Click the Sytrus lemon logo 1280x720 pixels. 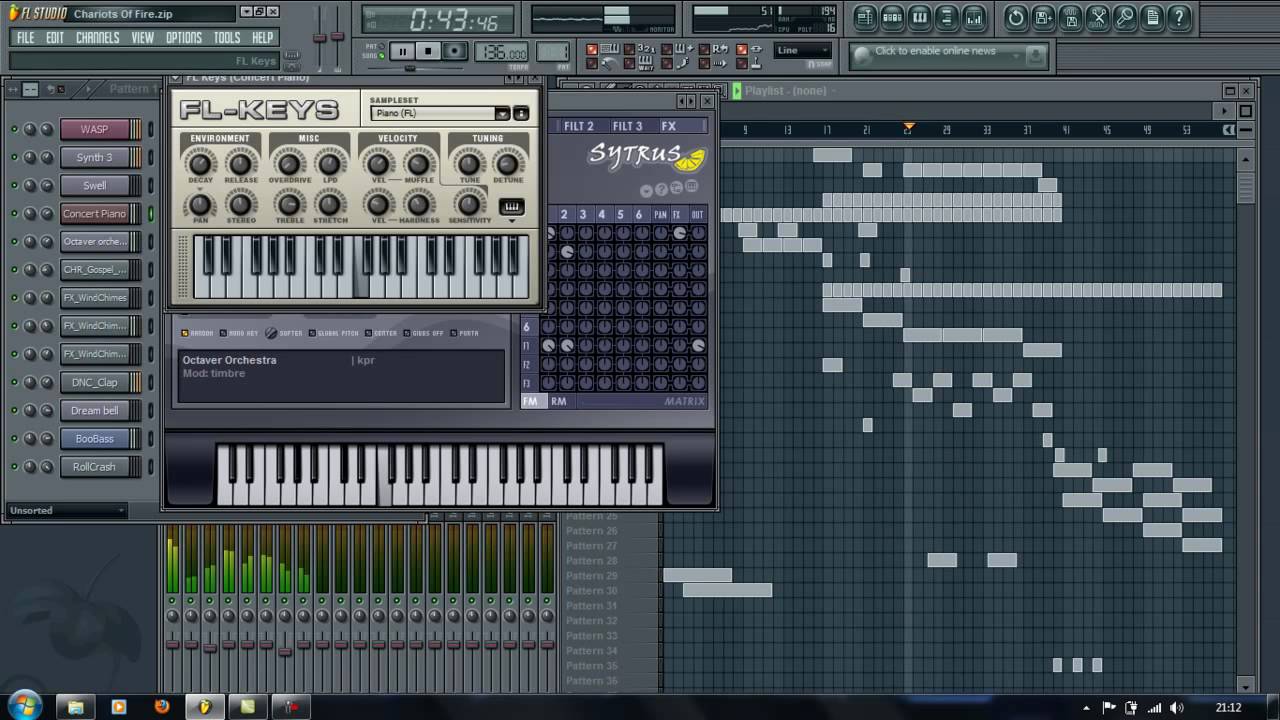coord(692,159)
